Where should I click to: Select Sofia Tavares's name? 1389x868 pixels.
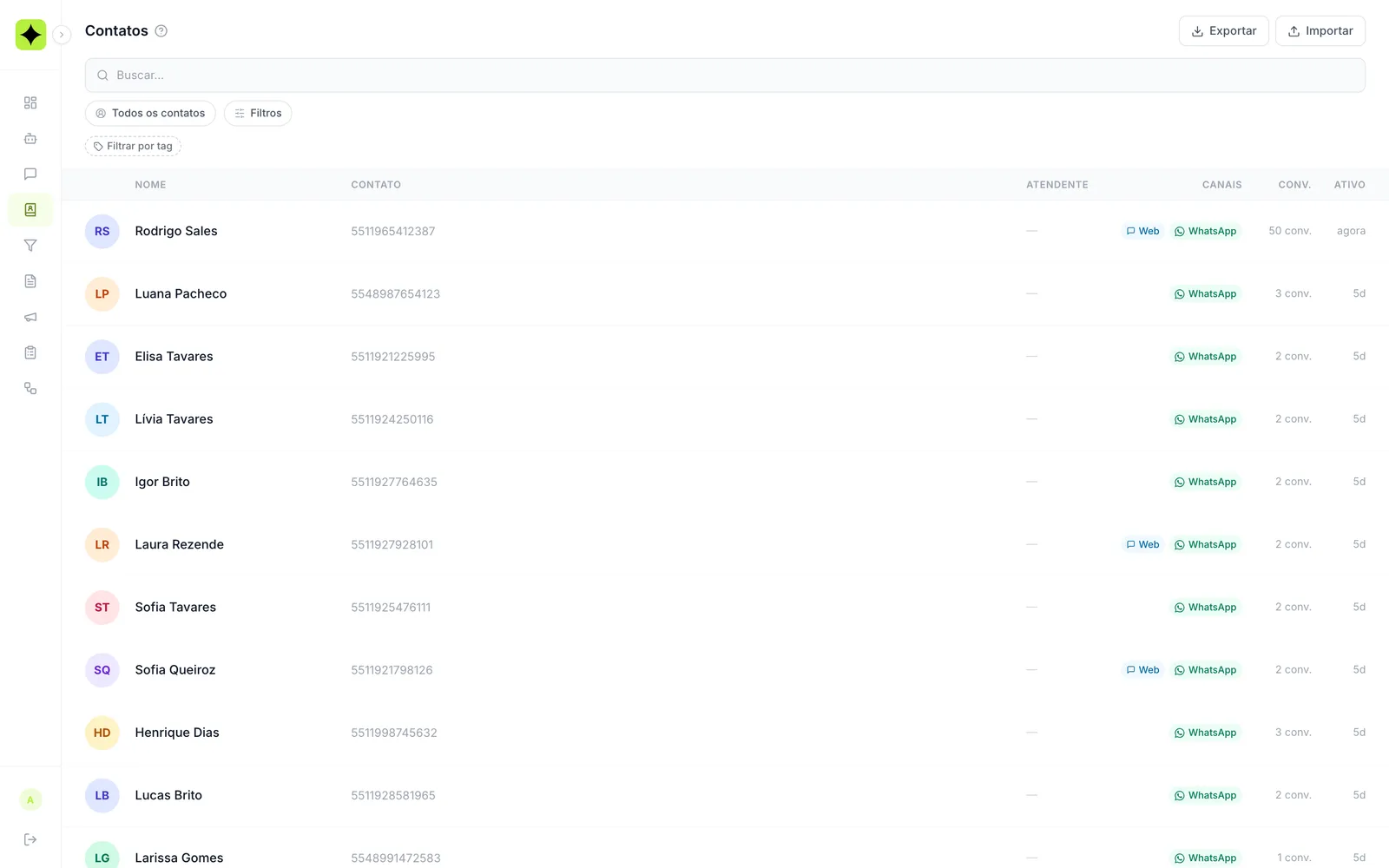[x=175, y=608]
